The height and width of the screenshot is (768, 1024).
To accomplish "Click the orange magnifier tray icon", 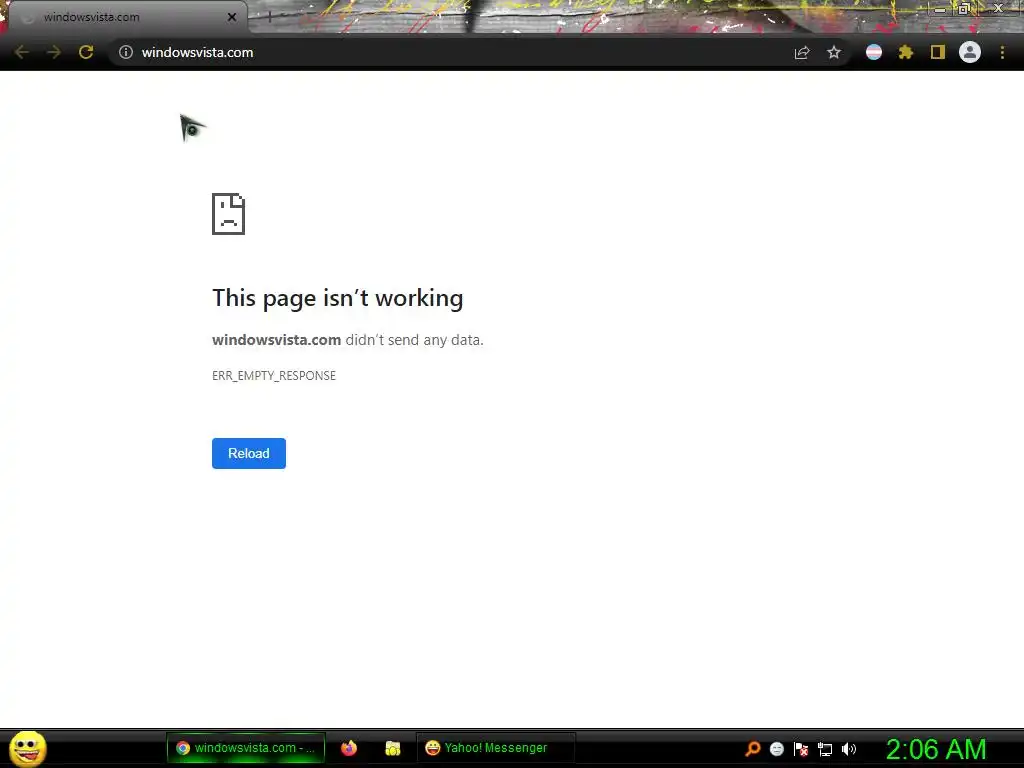I will 753,749.
